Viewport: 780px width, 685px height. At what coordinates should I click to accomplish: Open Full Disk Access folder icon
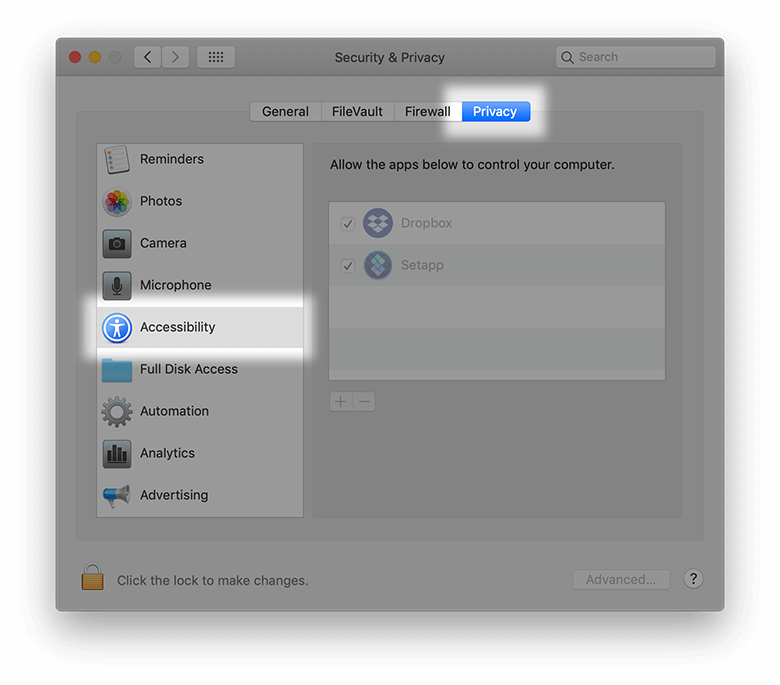coord(117,370)
